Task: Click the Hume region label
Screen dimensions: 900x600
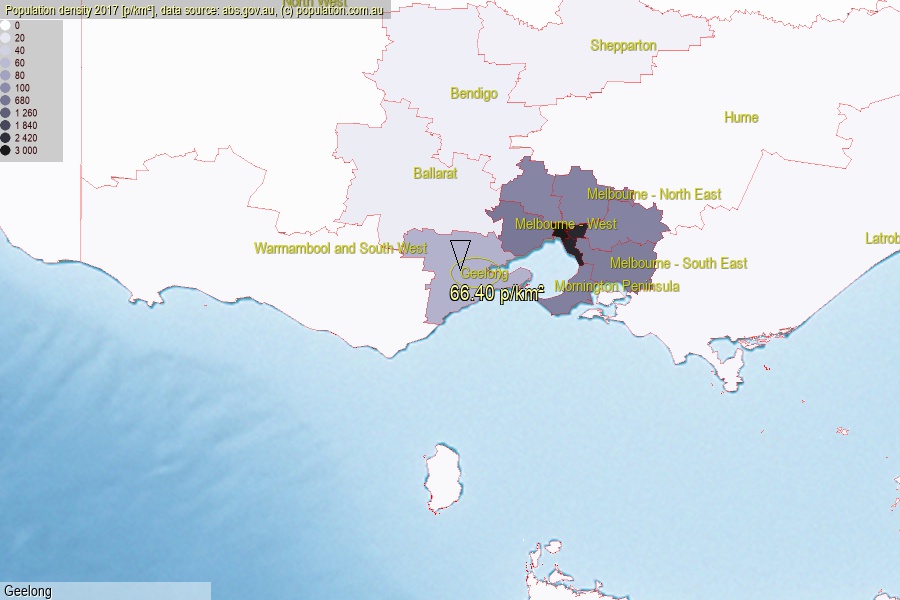Action: [x=741, y=117]
